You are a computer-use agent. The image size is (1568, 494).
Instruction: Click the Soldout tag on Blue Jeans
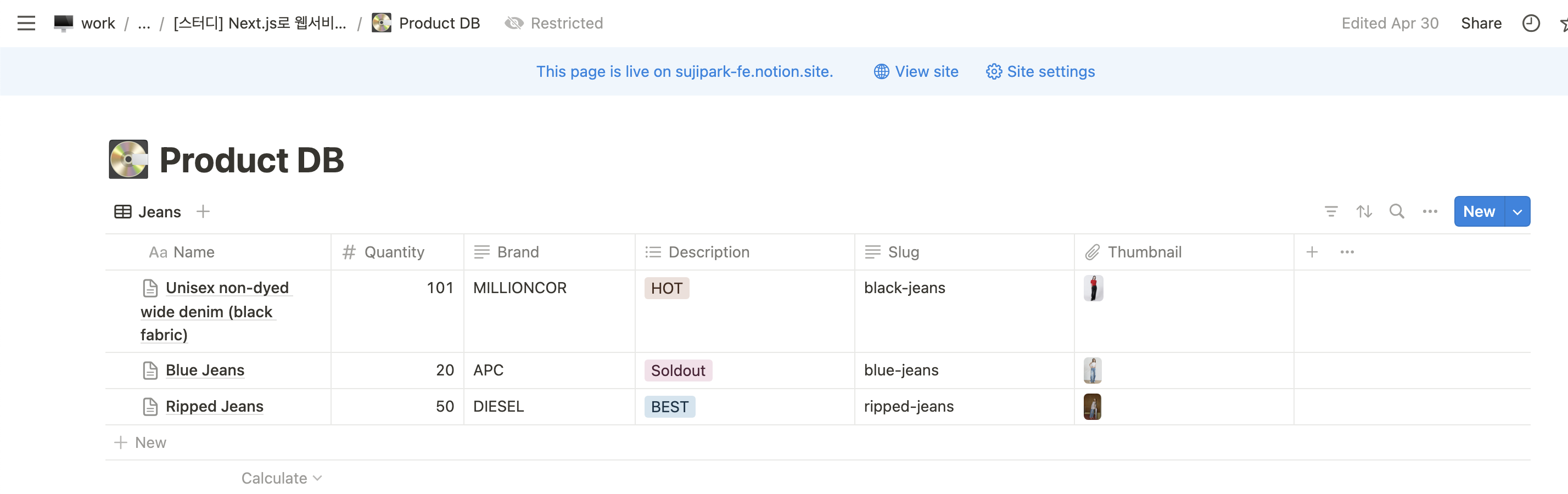click(677, 370)
